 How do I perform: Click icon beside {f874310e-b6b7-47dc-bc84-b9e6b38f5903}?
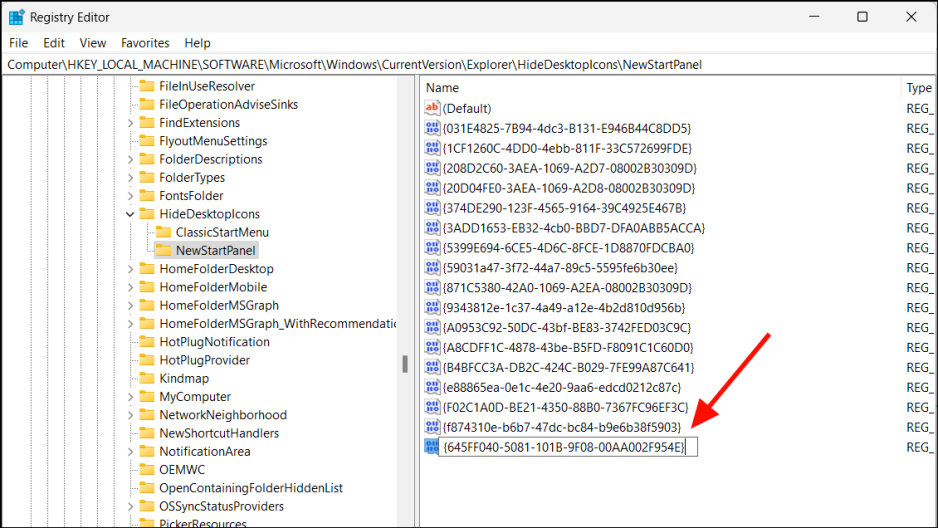(432, 427)
